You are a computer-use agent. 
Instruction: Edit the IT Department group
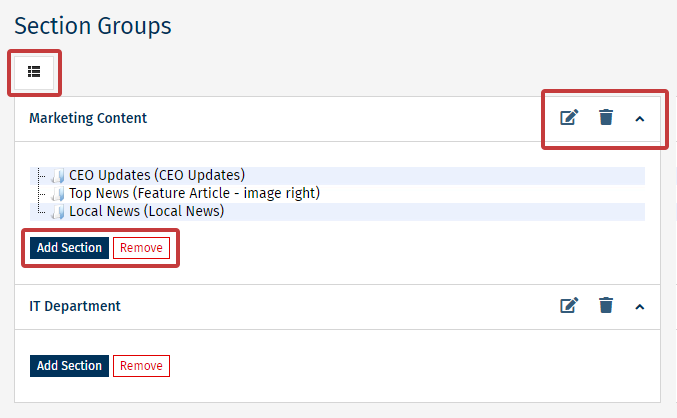(569, 306)
